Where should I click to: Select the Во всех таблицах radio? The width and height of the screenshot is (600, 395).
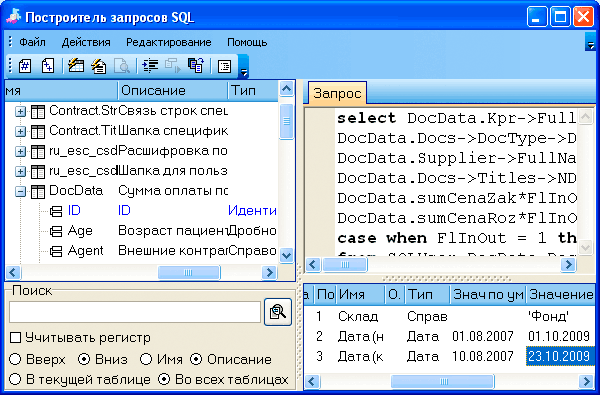click(164, 379)
